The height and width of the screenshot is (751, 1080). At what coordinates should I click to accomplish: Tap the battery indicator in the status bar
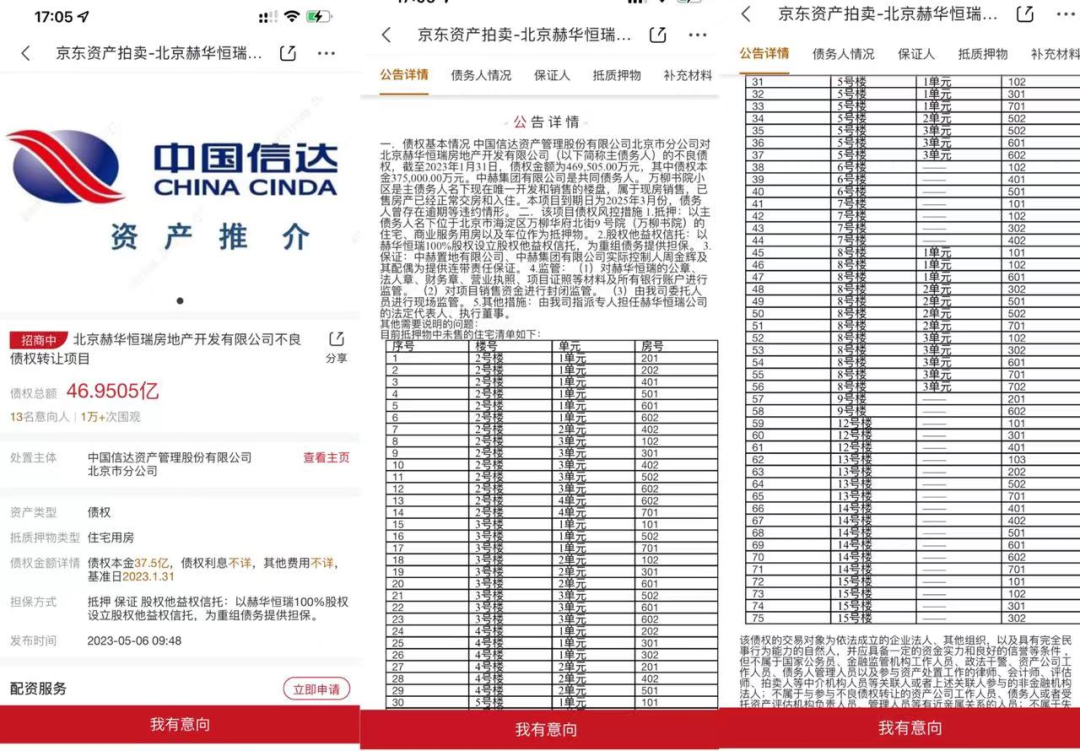click(320, 15)
